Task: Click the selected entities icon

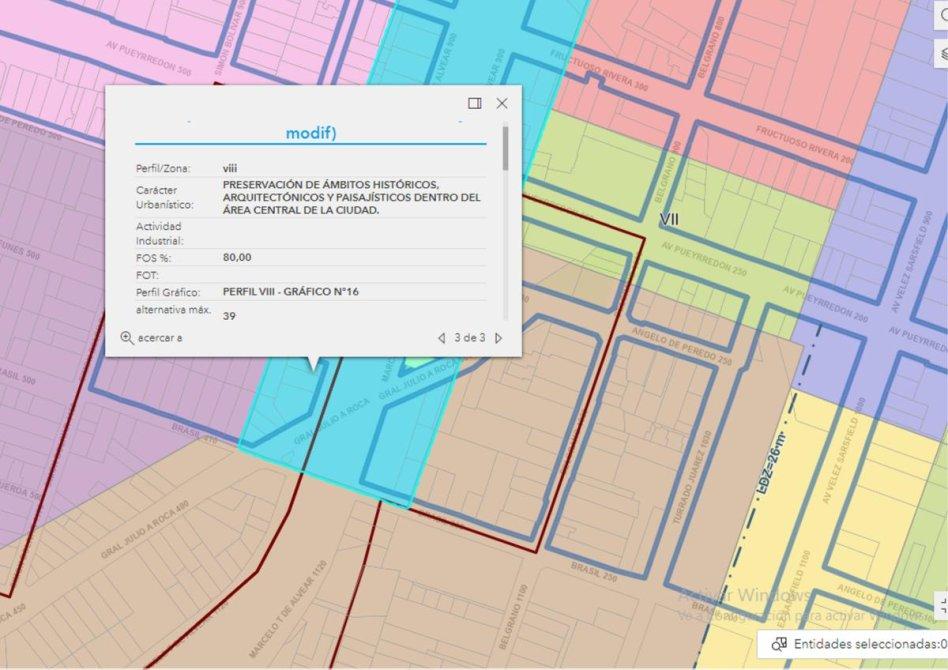Action: point(778,644)
